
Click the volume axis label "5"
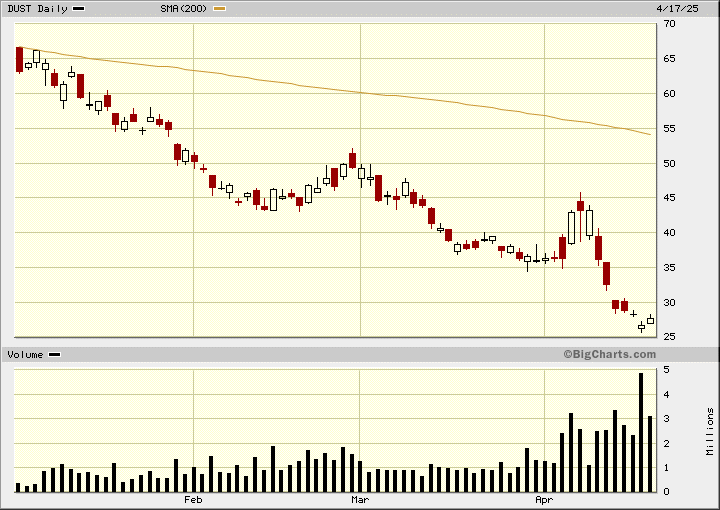tap(666, 370)
